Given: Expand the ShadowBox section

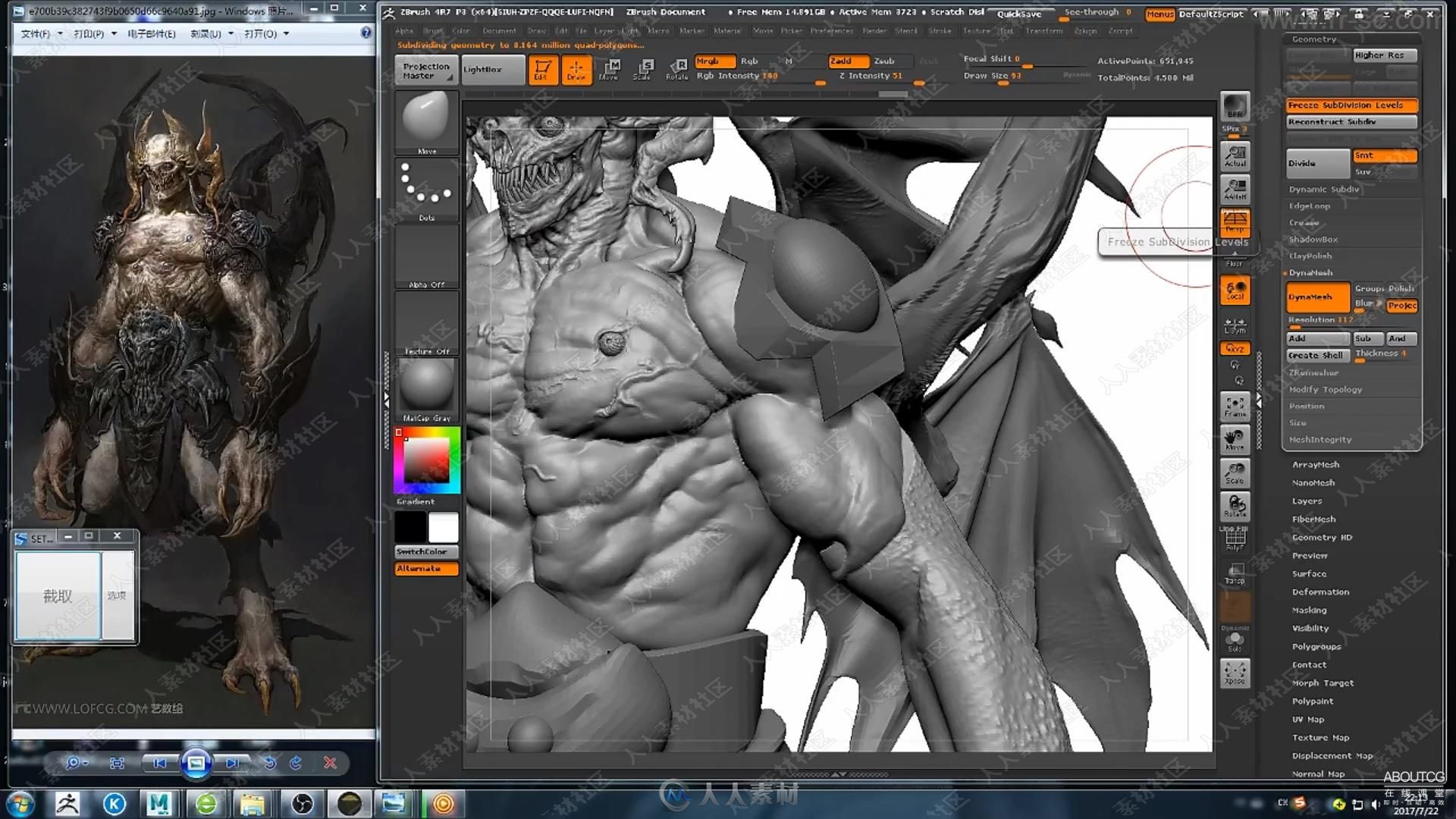Looking at the screenshot, I should pos(1313,240).
